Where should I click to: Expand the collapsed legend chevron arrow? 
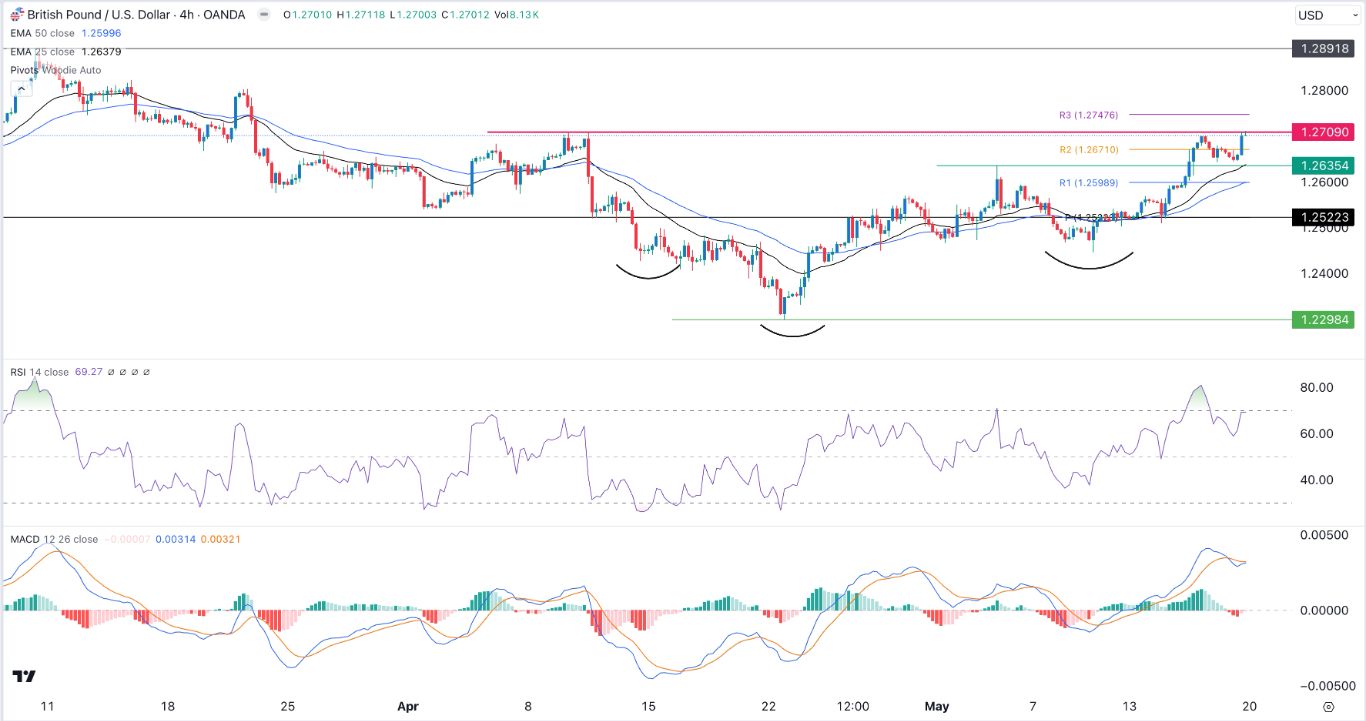tap(21, 87)
